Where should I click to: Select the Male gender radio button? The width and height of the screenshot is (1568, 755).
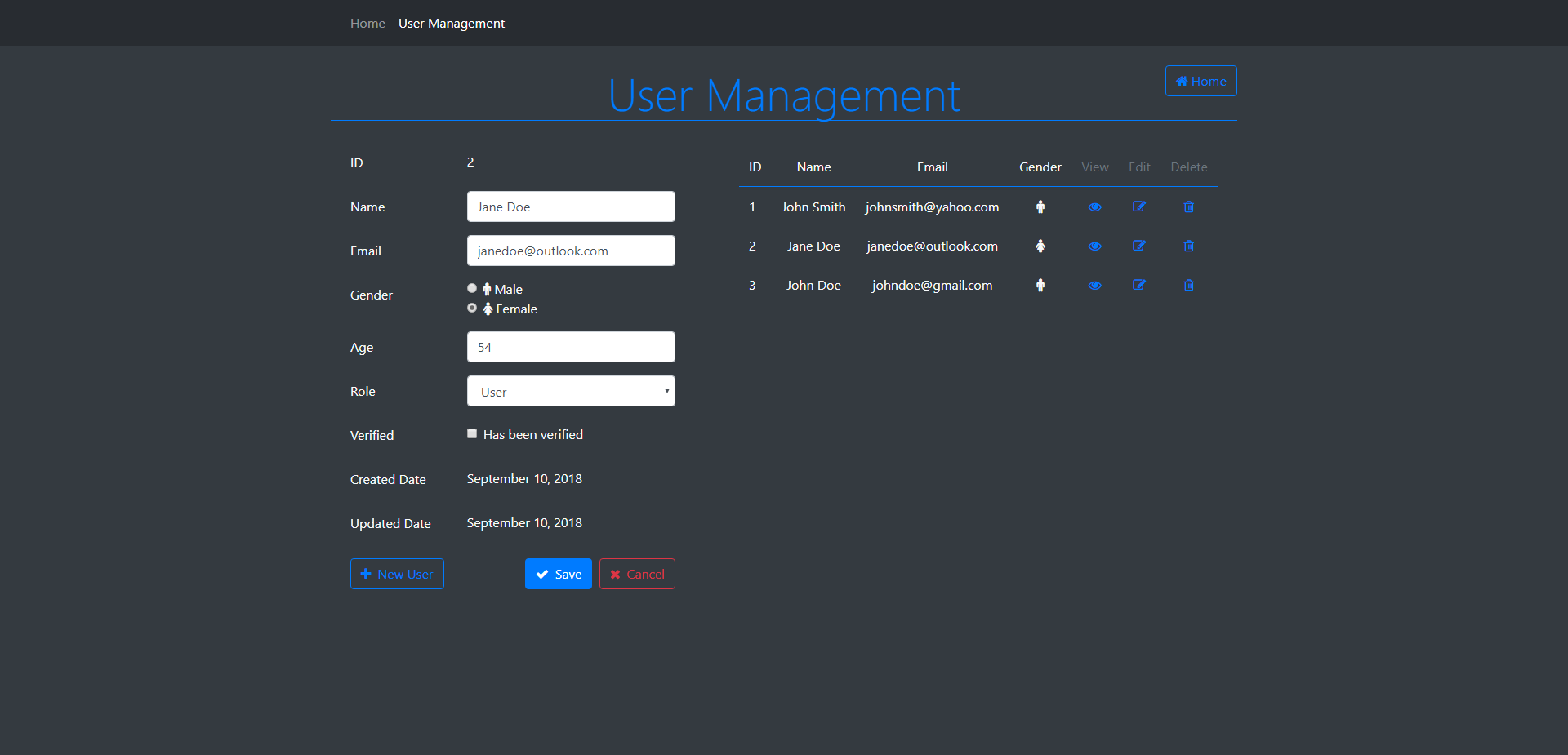[x=472, y=289]
